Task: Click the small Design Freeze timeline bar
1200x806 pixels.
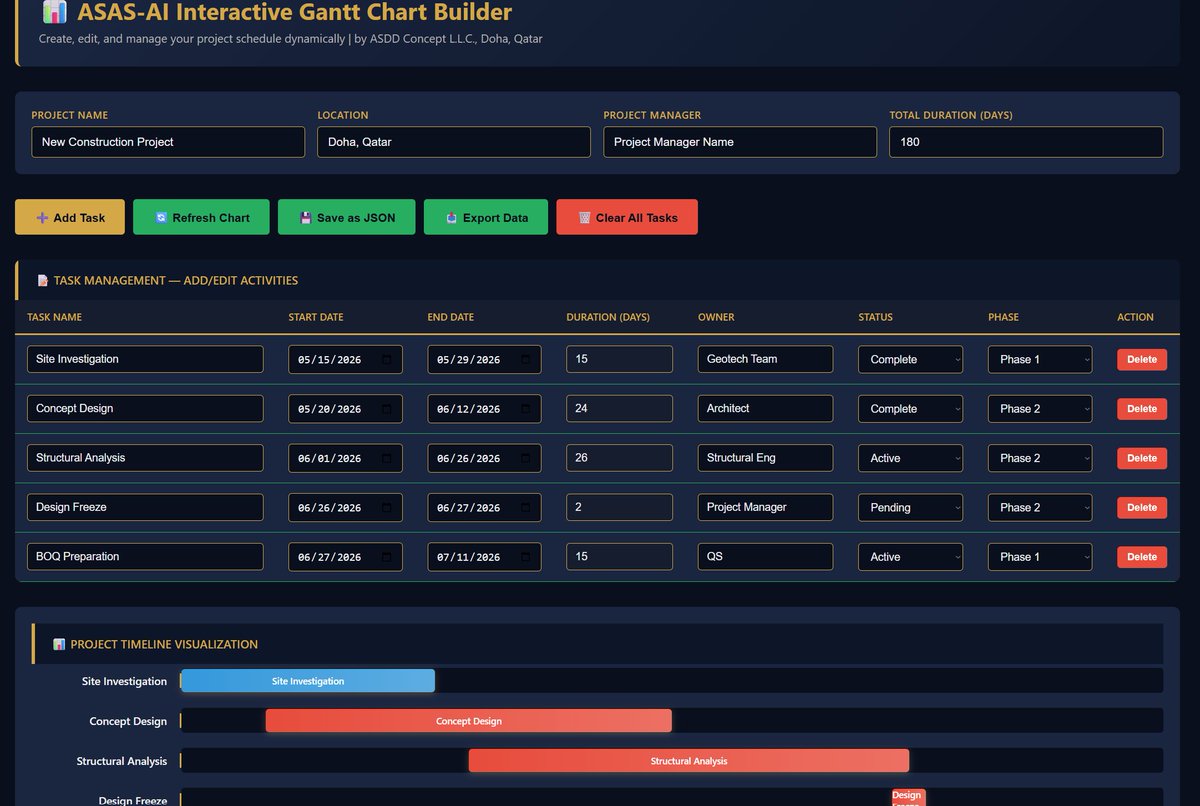Action: (x=908, y=798)
